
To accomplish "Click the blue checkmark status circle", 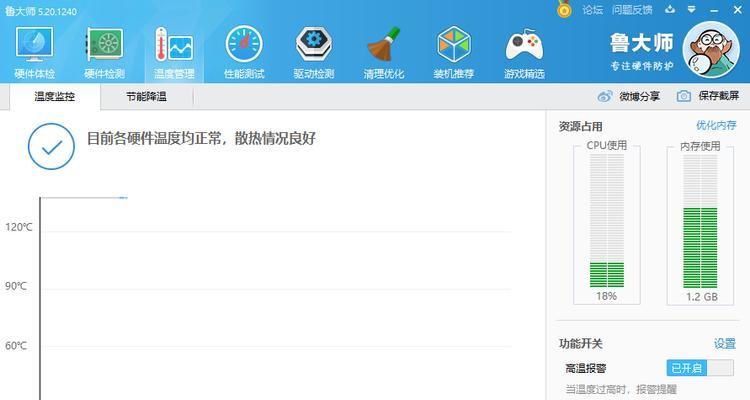I will click(51, 146).
